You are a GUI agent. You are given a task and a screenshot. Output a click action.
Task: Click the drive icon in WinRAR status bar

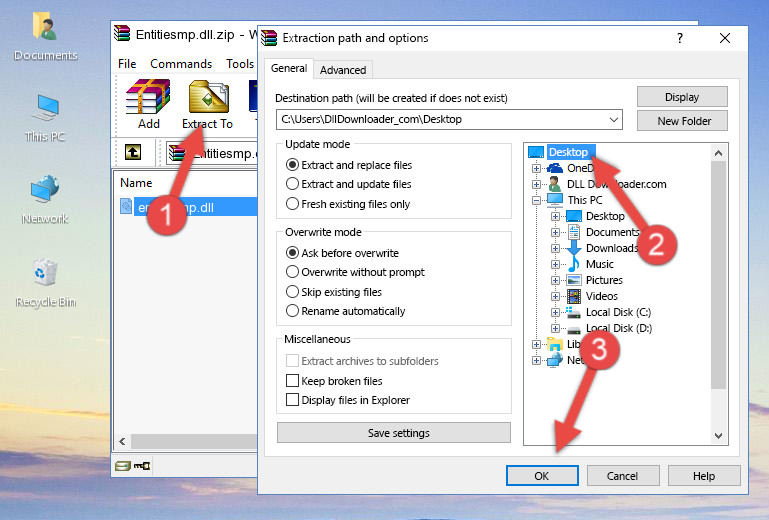123,466
